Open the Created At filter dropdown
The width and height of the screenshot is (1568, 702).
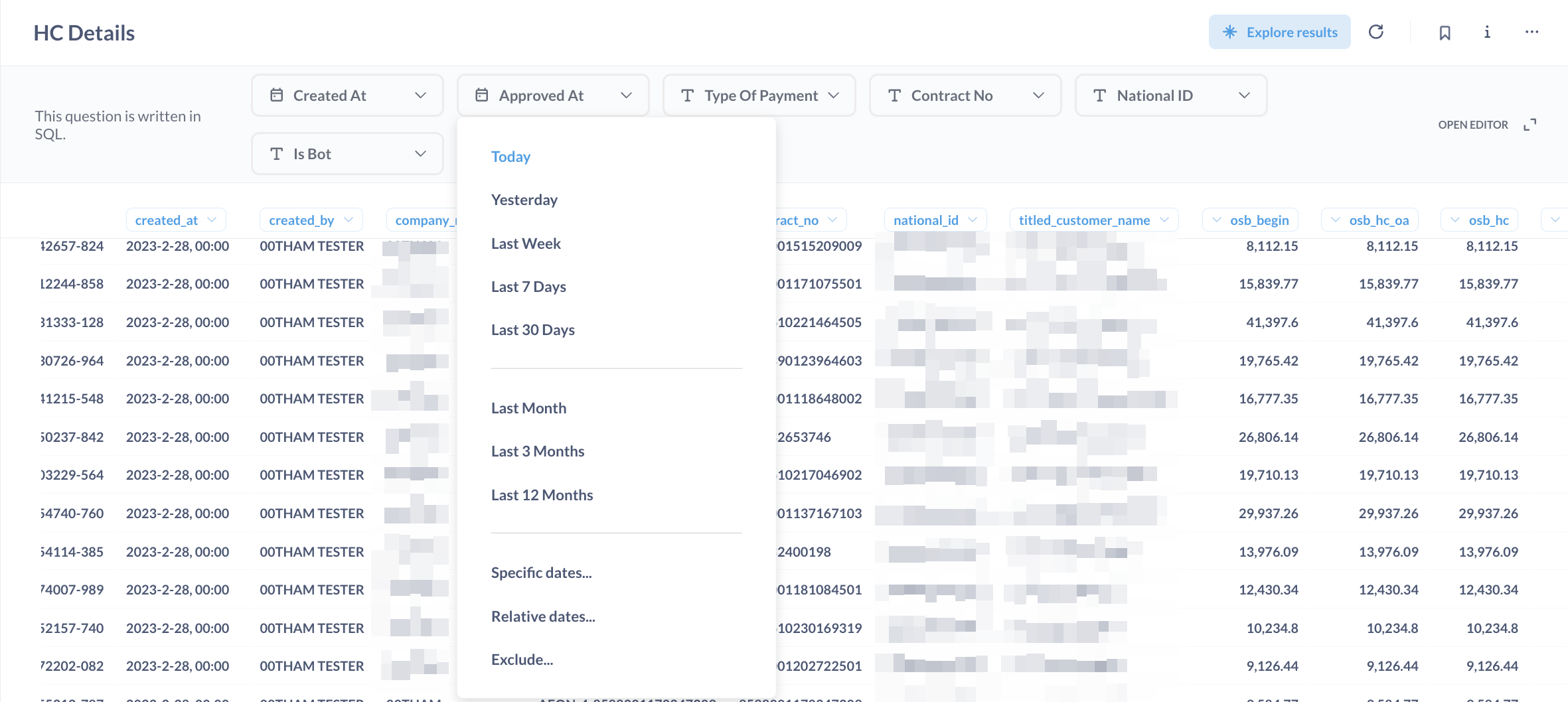tap(347, 96)
